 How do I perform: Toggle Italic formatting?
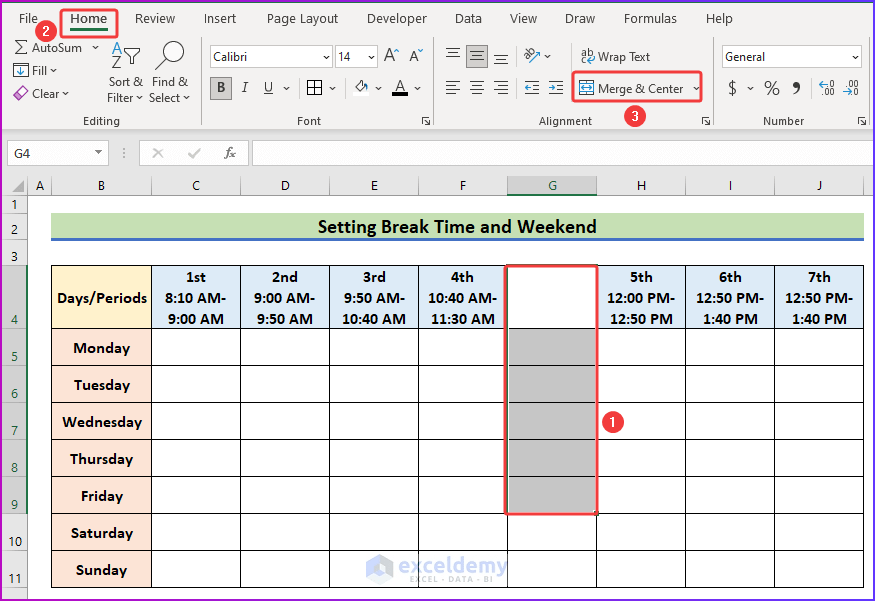point(245,88)
